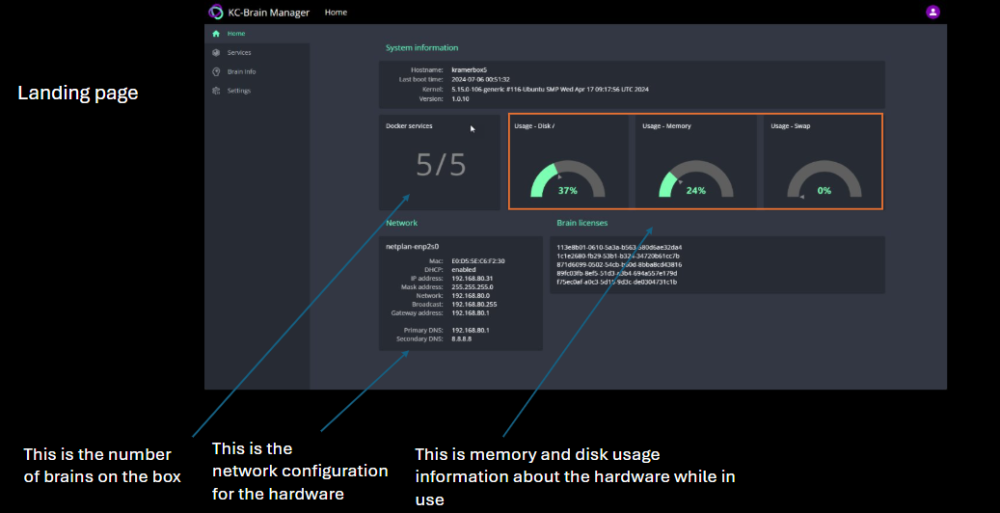This screenshot has height=513, width=1000.
Task: Click the Services cube icon in sidebar
Action: pyautogui.click(x=216, y=53)
